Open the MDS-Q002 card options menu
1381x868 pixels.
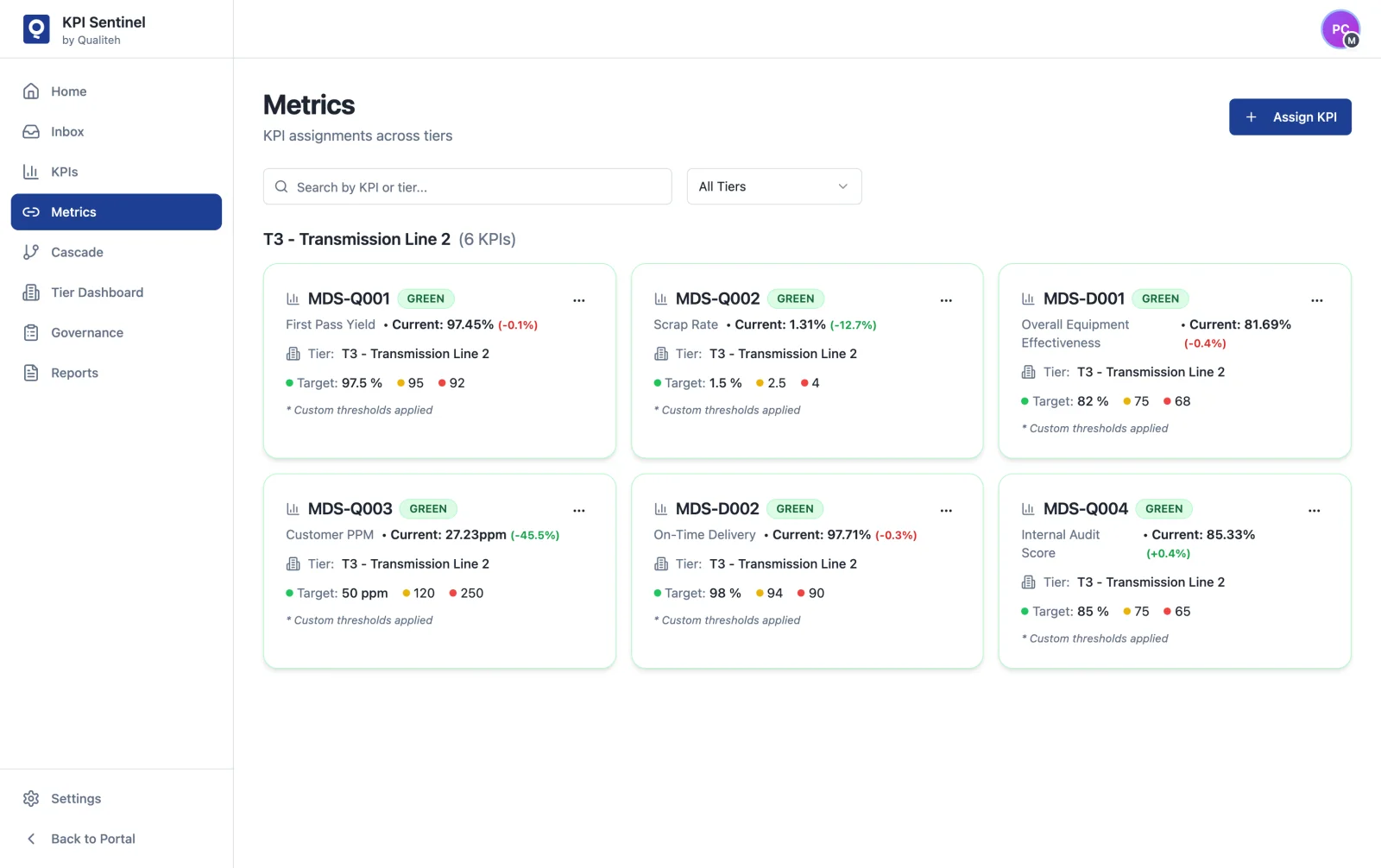pyautogui.click(x=946, y=300)
